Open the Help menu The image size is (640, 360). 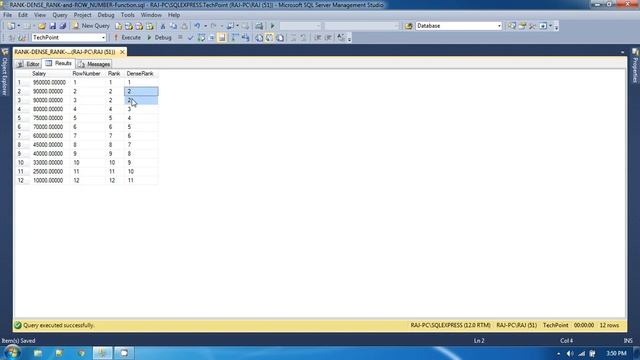click(x=174, y=15)
